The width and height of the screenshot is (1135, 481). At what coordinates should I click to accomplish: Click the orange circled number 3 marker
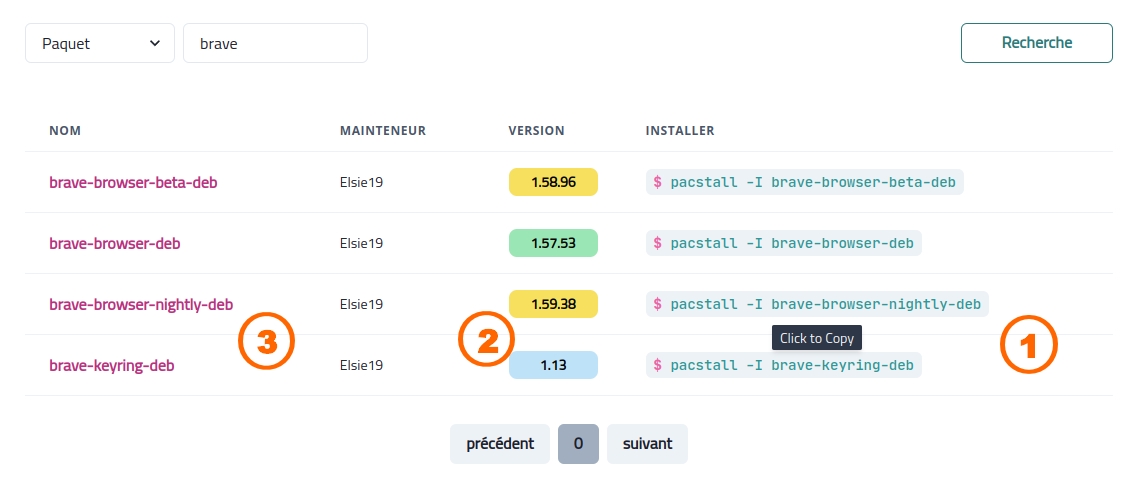[265, 341]
